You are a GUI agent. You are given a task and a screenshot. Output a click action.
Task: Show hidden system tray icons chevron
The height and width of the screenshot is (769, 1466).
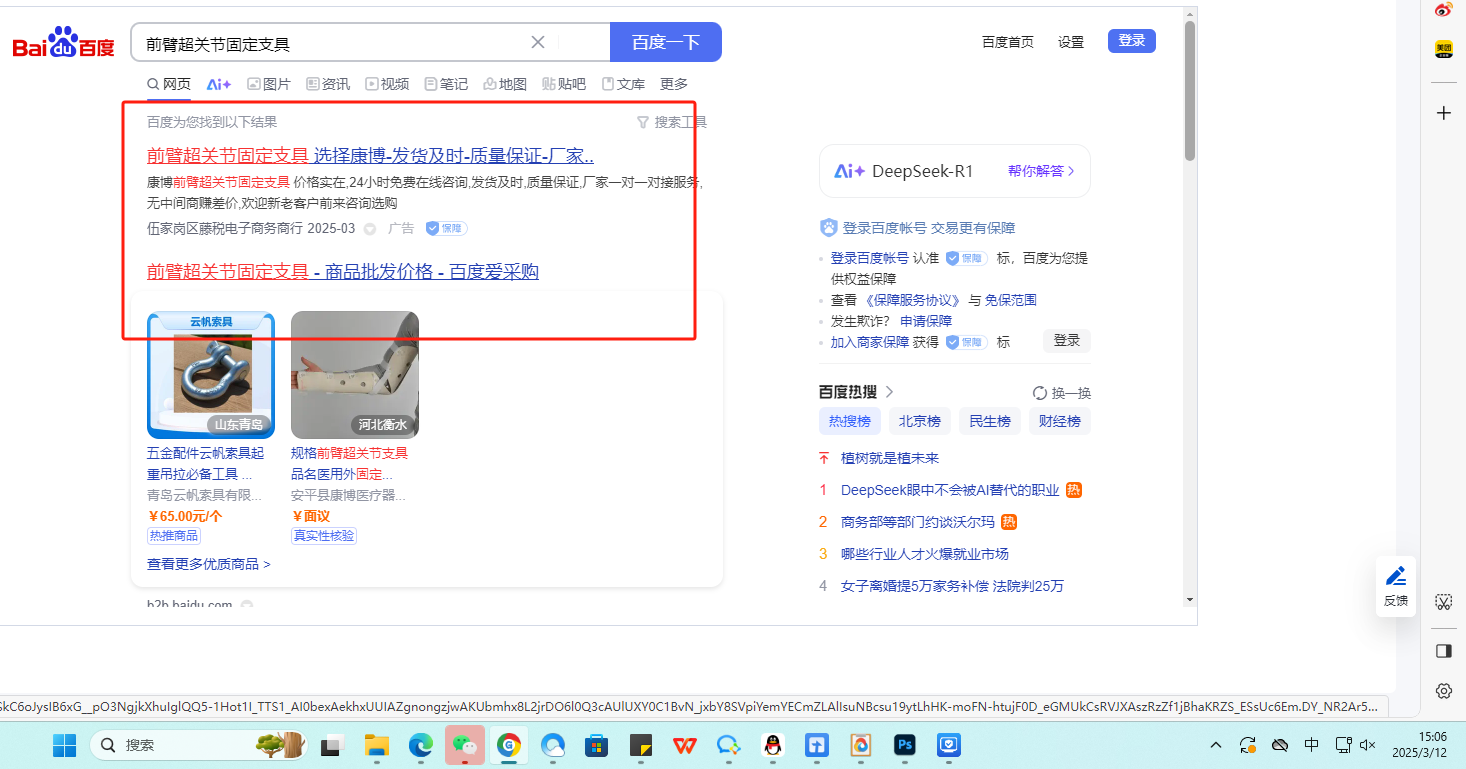[x=1216, y=745]
